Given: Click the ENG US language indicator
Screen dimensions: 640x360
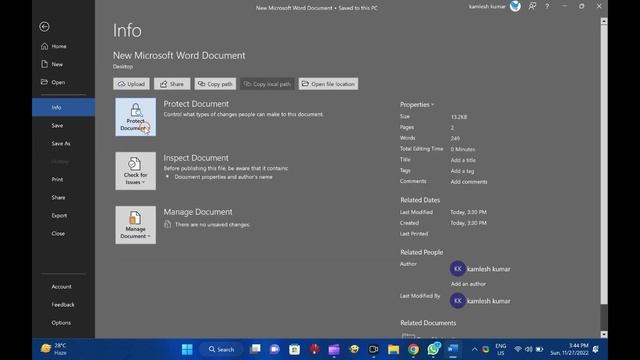Looking at the screenshot, I should [501, 349].
